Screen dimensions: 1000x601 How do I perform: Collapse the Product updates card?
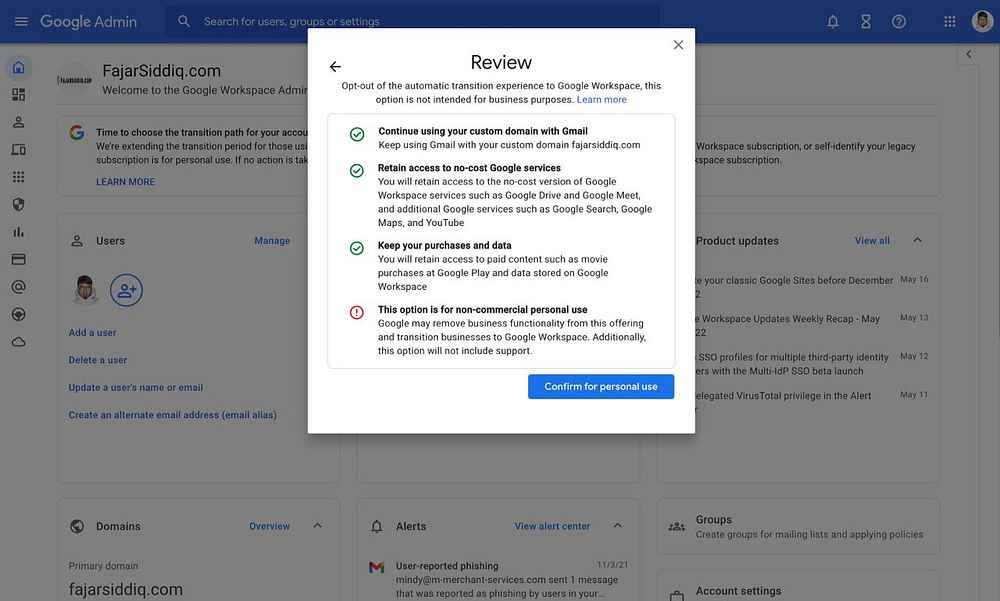click(917, 240)
